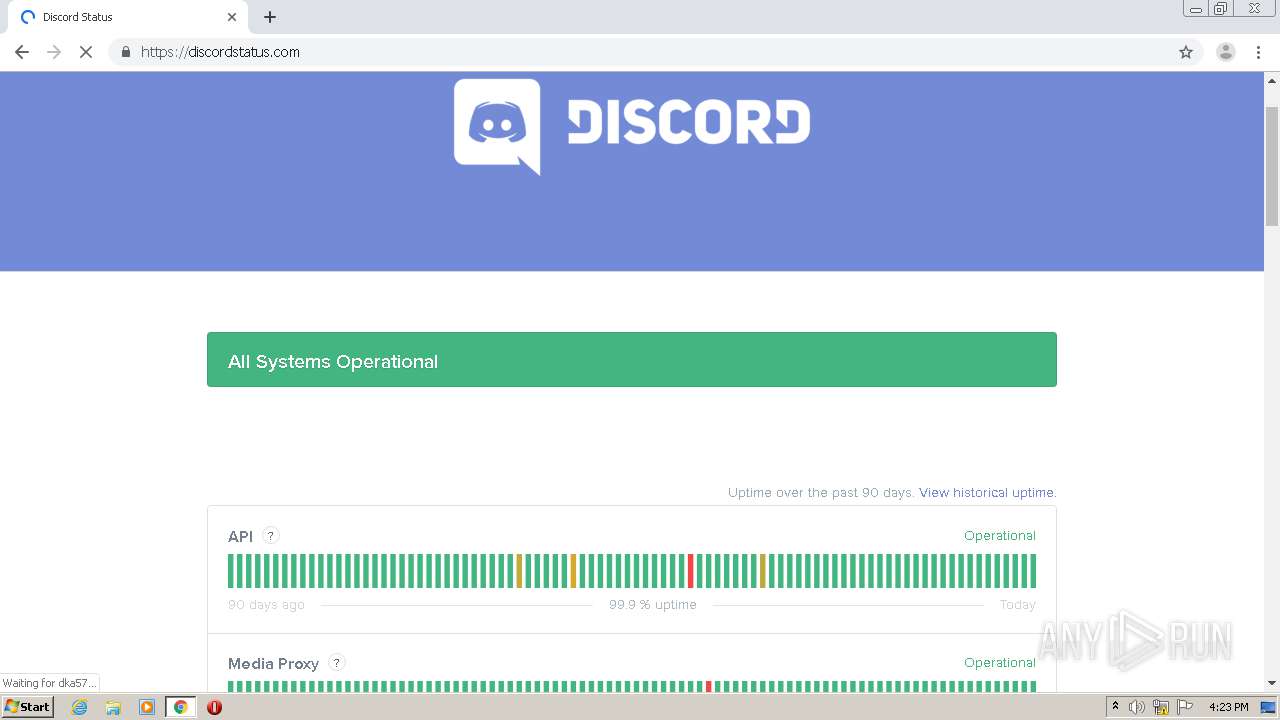This screenshot has height=720, width=1280.
Task: Open File Explorer from taskbar
Action: pos(113,707)
